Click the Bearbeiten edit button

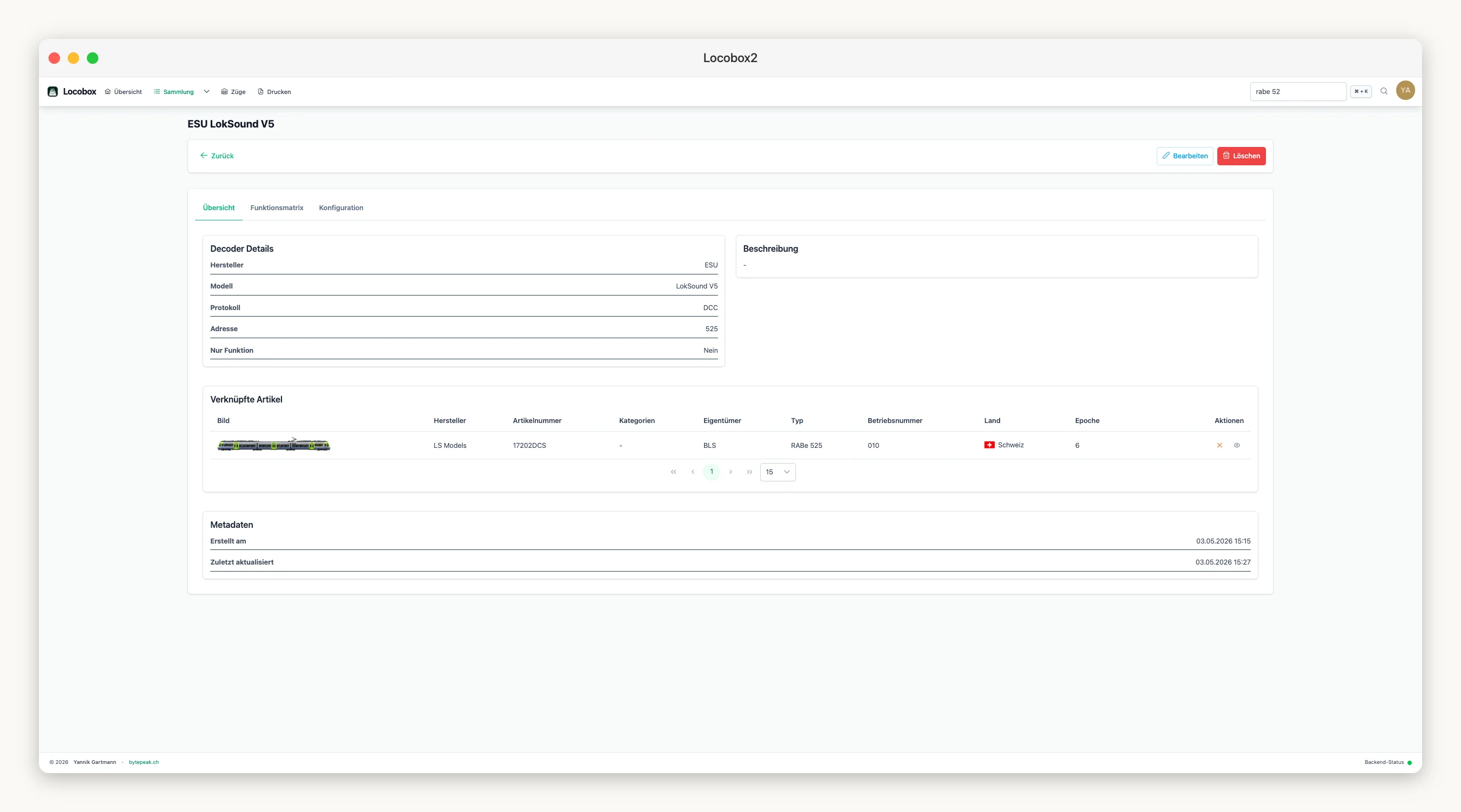point(1185,156)
